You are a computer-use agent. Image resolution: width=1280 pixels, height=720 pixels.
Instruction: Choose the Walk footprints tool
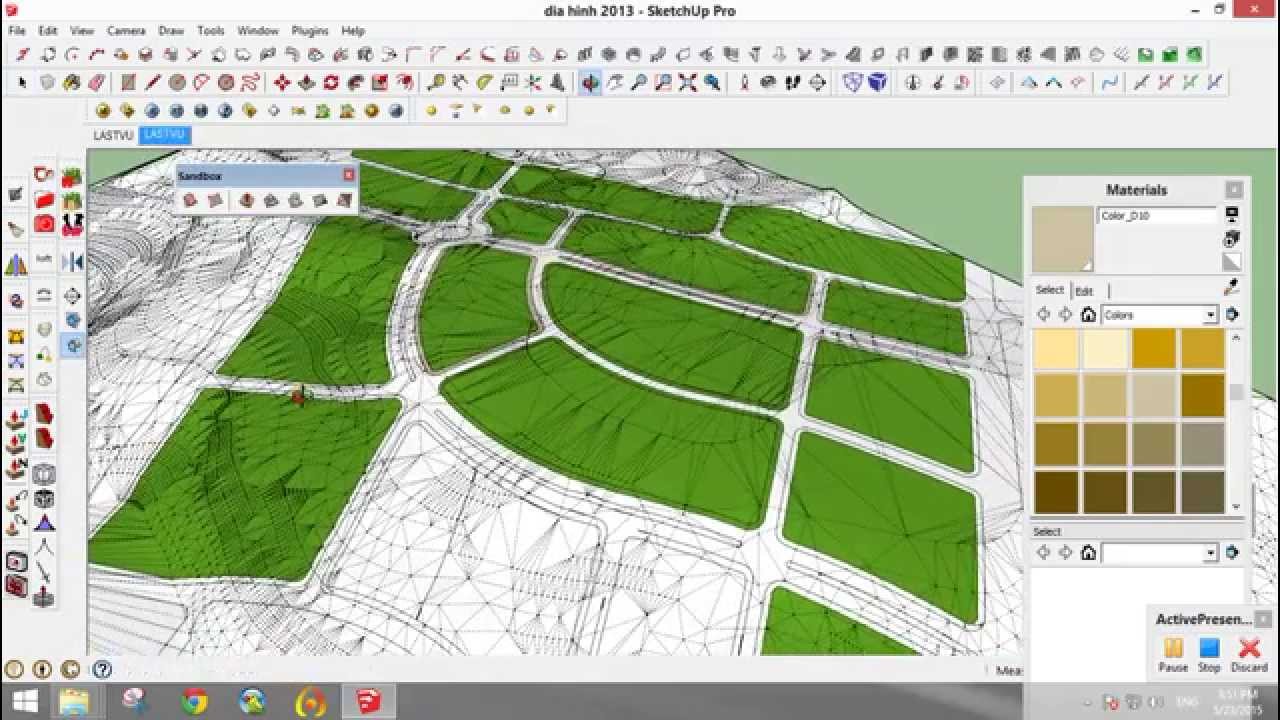792,83
